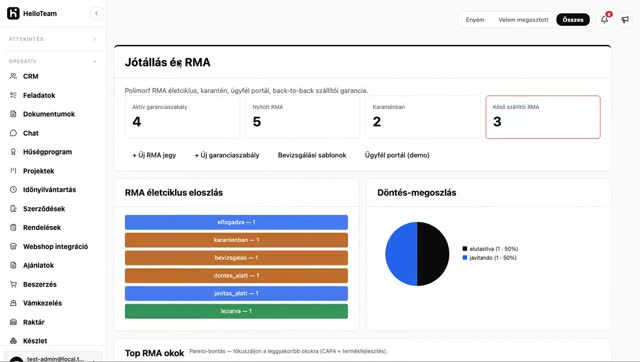Click the Jótállás és RMA heading
The width and height of the screenshot is (640, 362).
[167, 62]
